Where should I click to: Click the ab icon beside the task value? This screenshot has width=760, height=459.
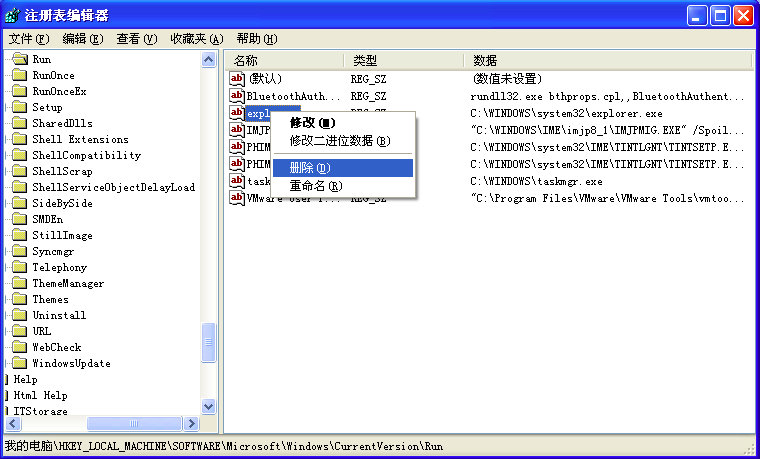(237, 181)
